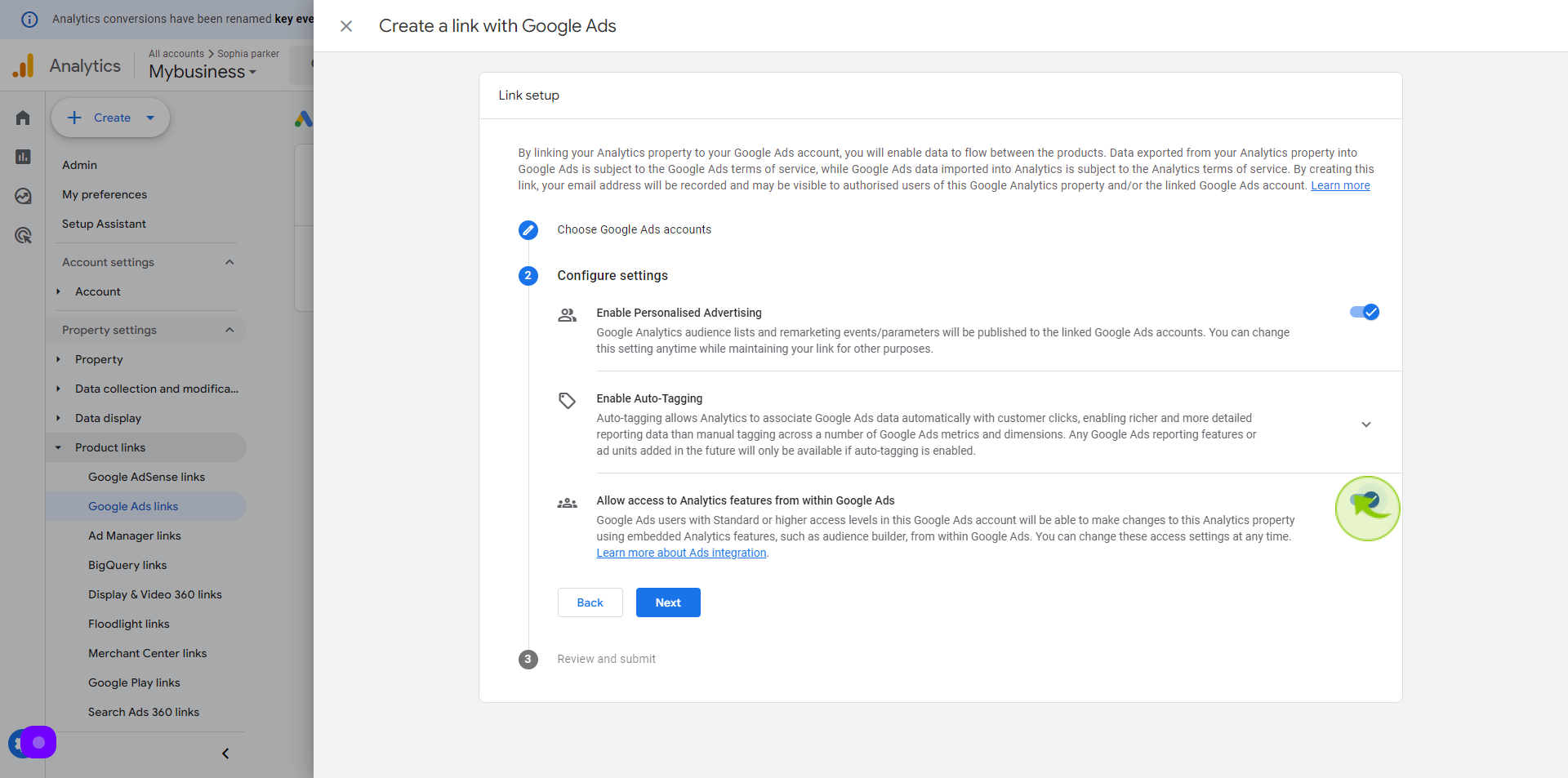This screenshot has height=778, width=1568.
Task: Select Merchant Center links
Action: tap(146, 653)
